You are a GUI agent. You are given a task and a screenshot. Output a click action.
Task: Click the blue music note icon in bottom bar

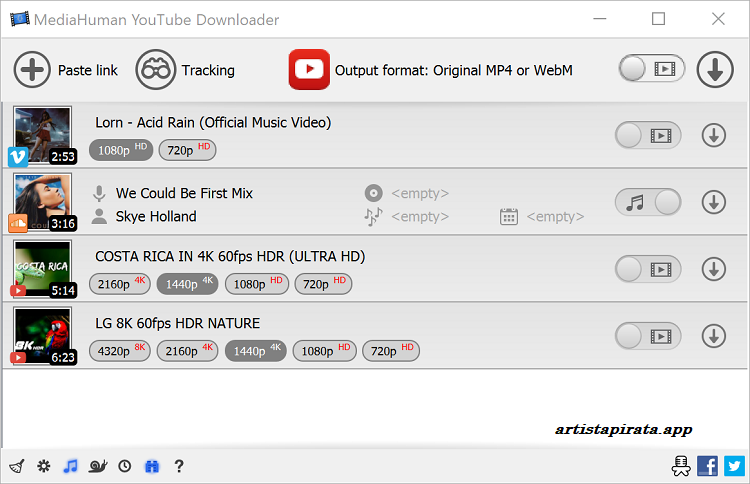pos(70,466)
